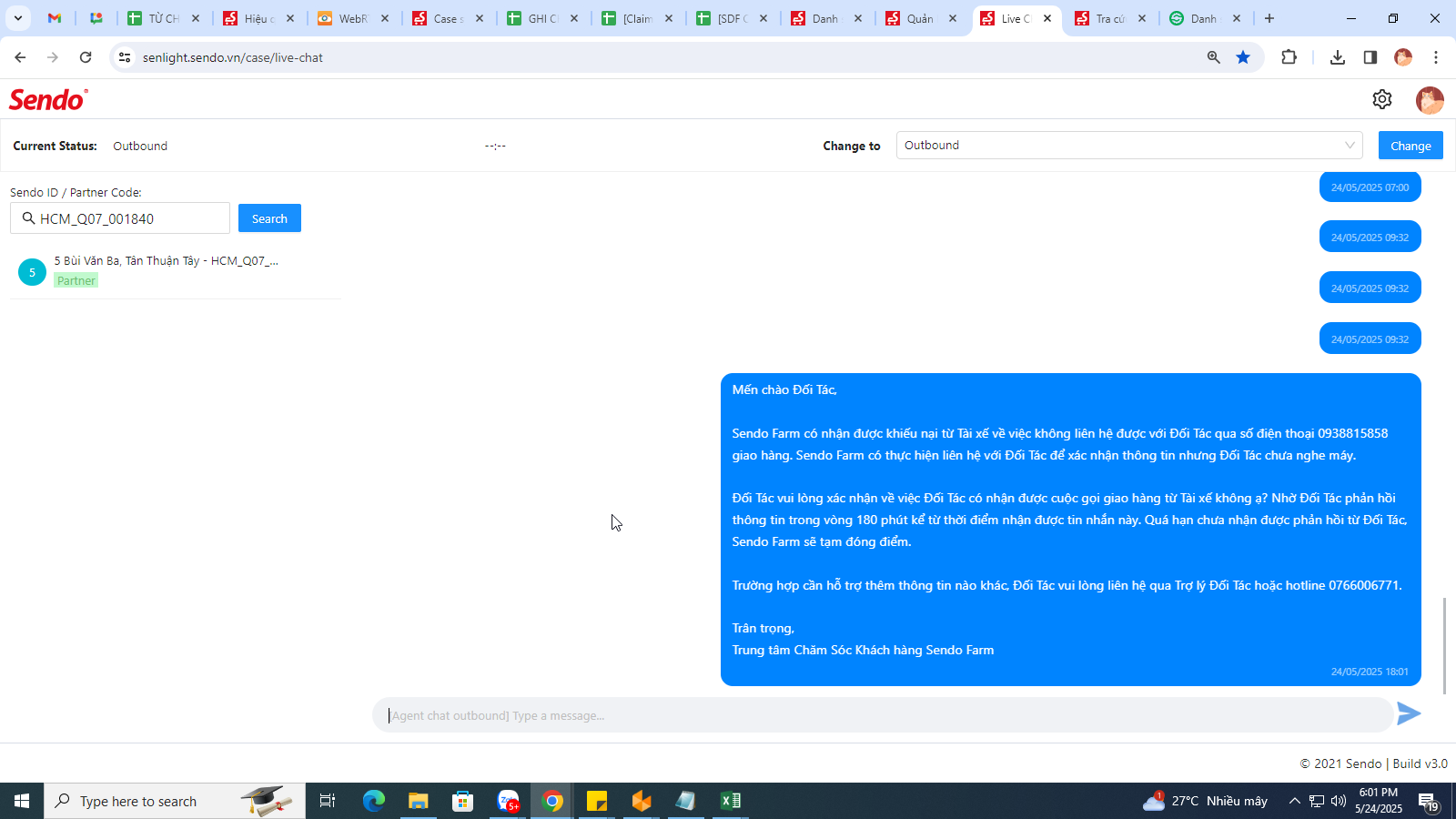The height and width of the screenshot is (819, 1456).
Task: Switch to the Gmail pinned tab
Action: coord(55,18)
